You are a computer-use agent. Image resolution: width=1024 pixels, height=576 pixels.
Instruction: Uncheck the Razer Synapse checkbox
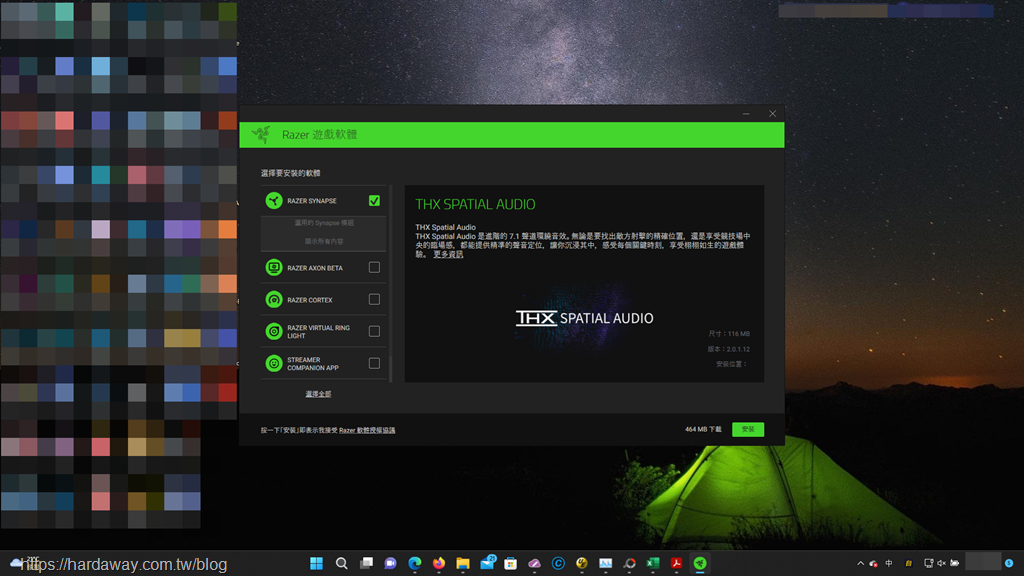click(x=374, y=200)
